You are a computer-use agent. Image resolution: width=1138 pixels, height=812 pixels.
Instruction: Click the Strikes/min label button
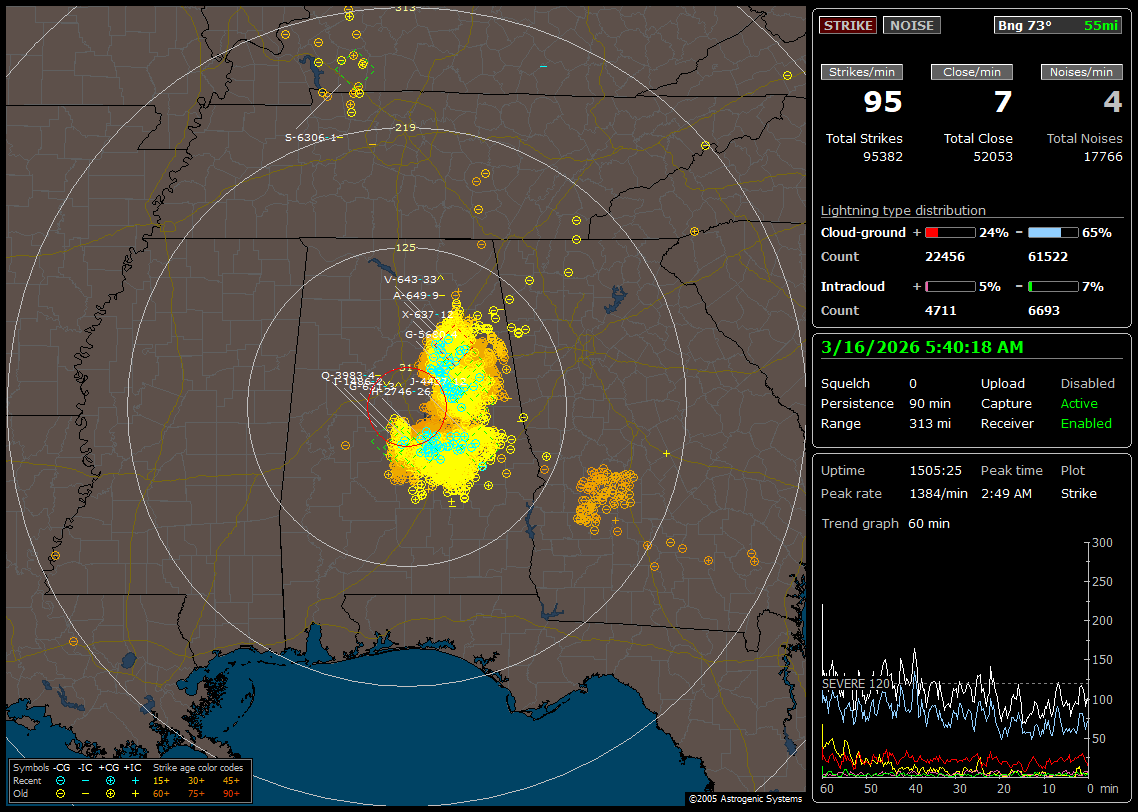(x=862, y=72)
